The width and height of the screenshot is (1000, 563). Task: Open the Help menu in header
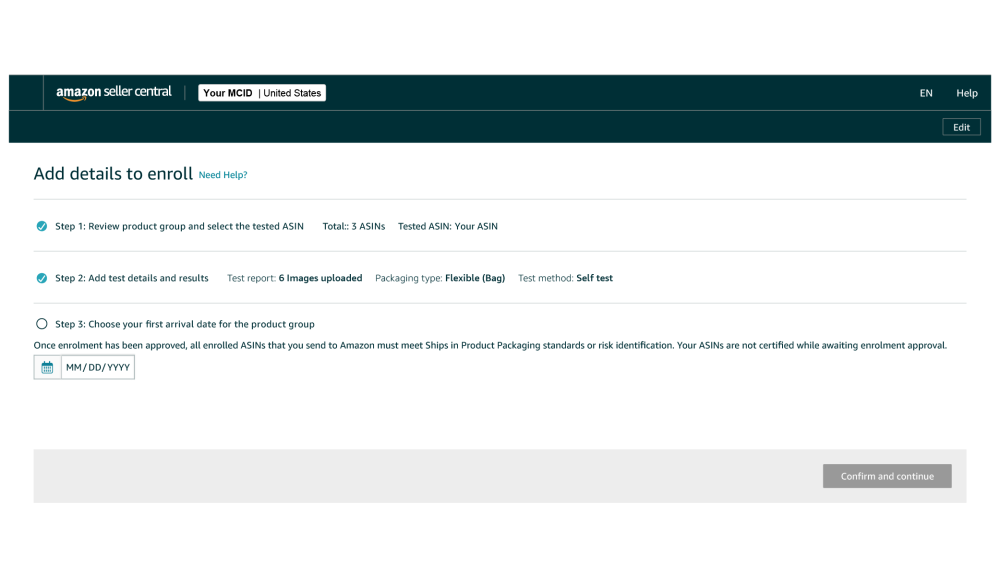tap(967, 93)
